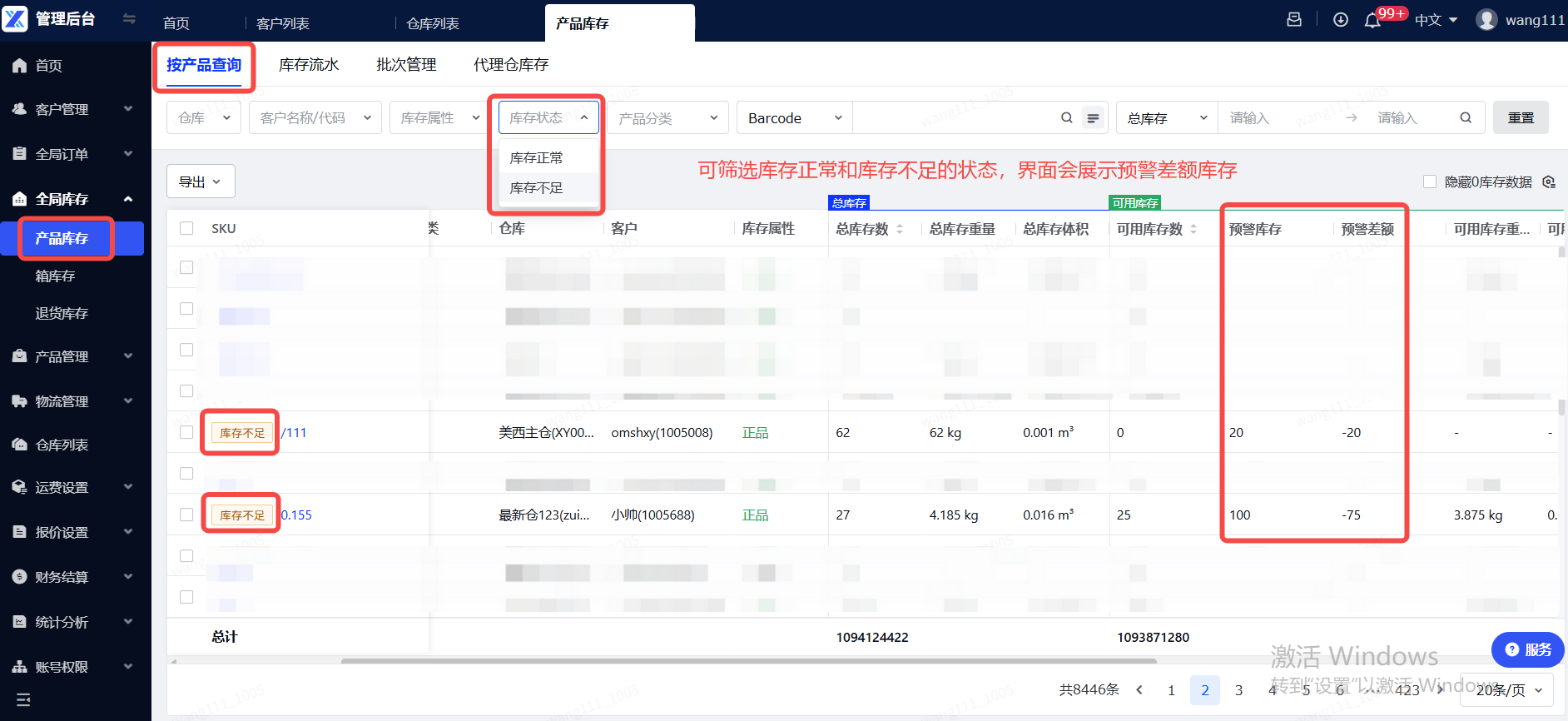Open 箱库存 in sidebar
1568x721 pixels.
[x=55, y=276]
